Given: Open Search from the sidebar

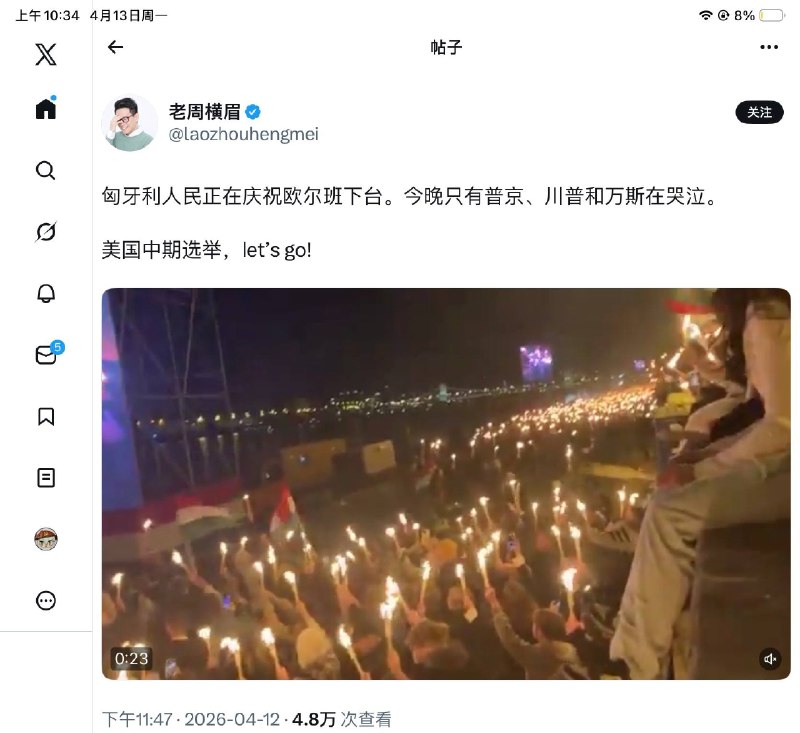Looking at the screenshot, I should pyautogui.click(x=44, y=171).
